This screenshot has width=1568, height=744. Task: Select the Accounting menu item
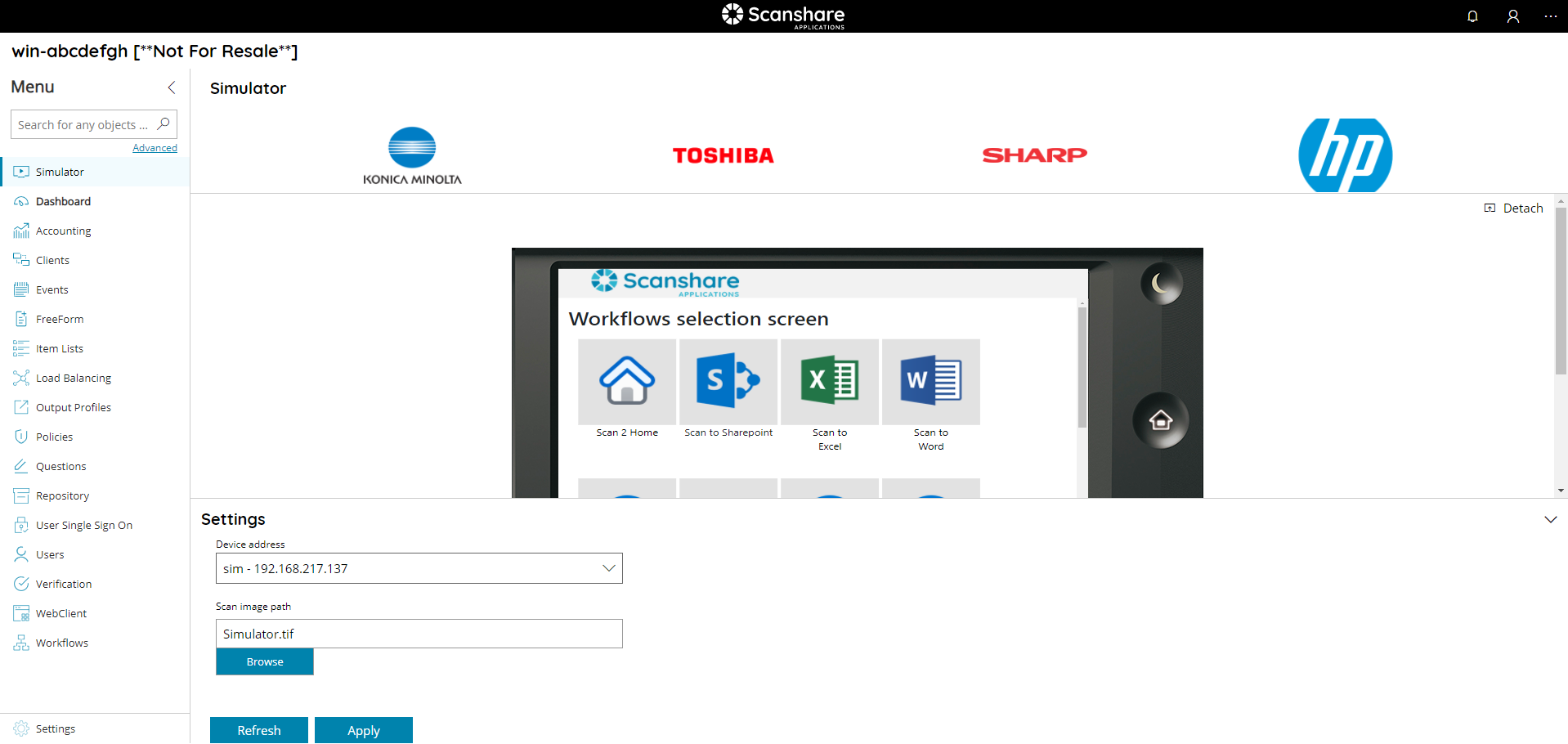coord(62,231)
